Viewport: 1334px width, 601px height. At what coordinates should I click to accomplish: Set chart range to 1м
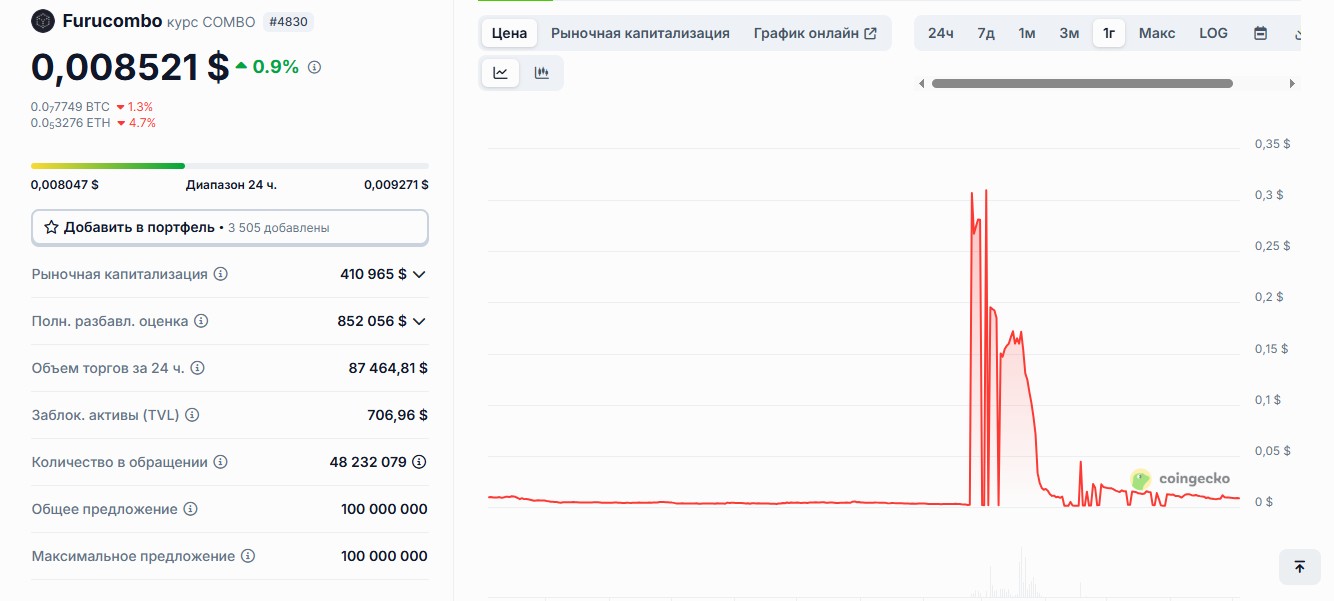pos(1027,33)
